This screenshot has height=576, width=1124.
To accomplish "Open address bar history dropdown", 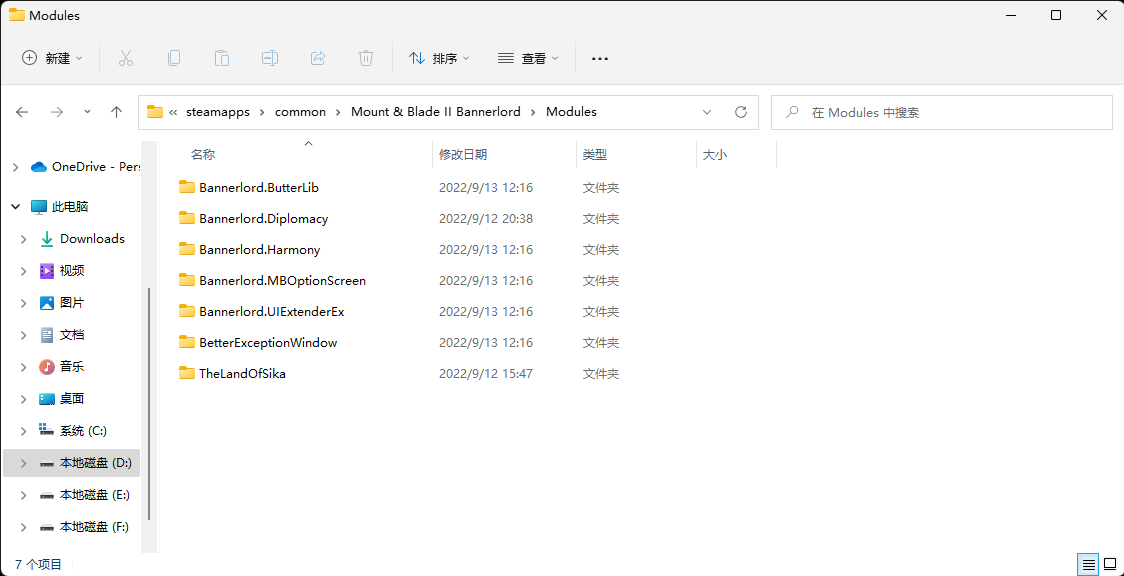I will click(x=707, y=112).
